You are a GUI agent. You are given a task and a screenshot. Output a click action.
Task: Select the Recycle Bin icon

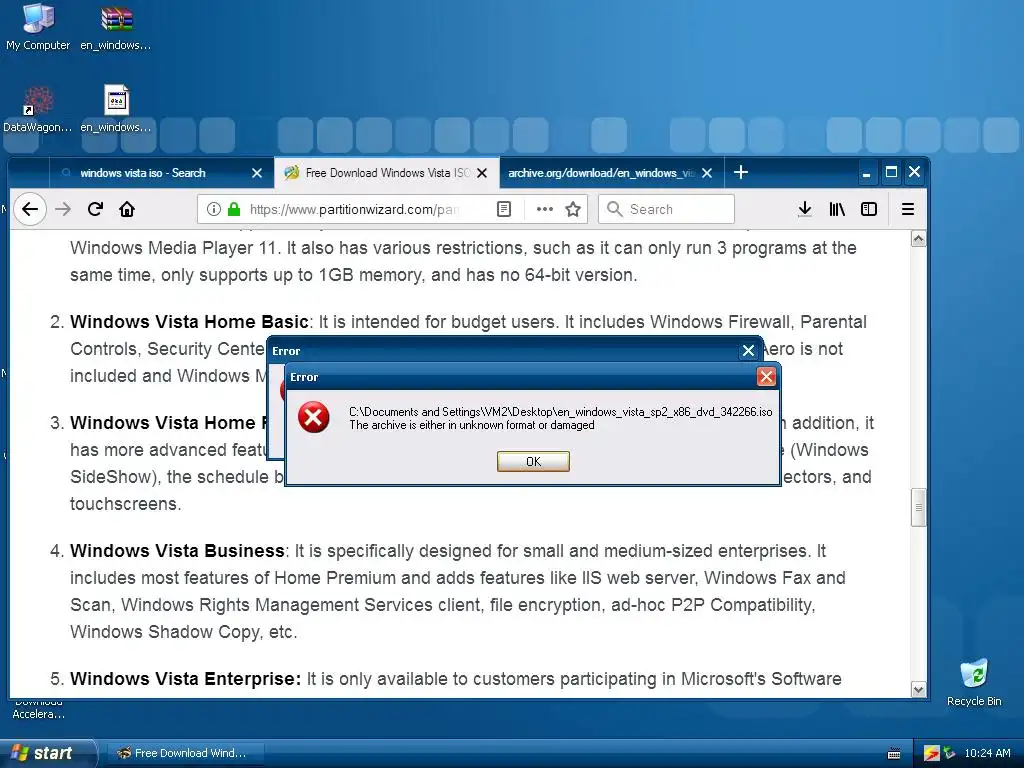[974, 683]
